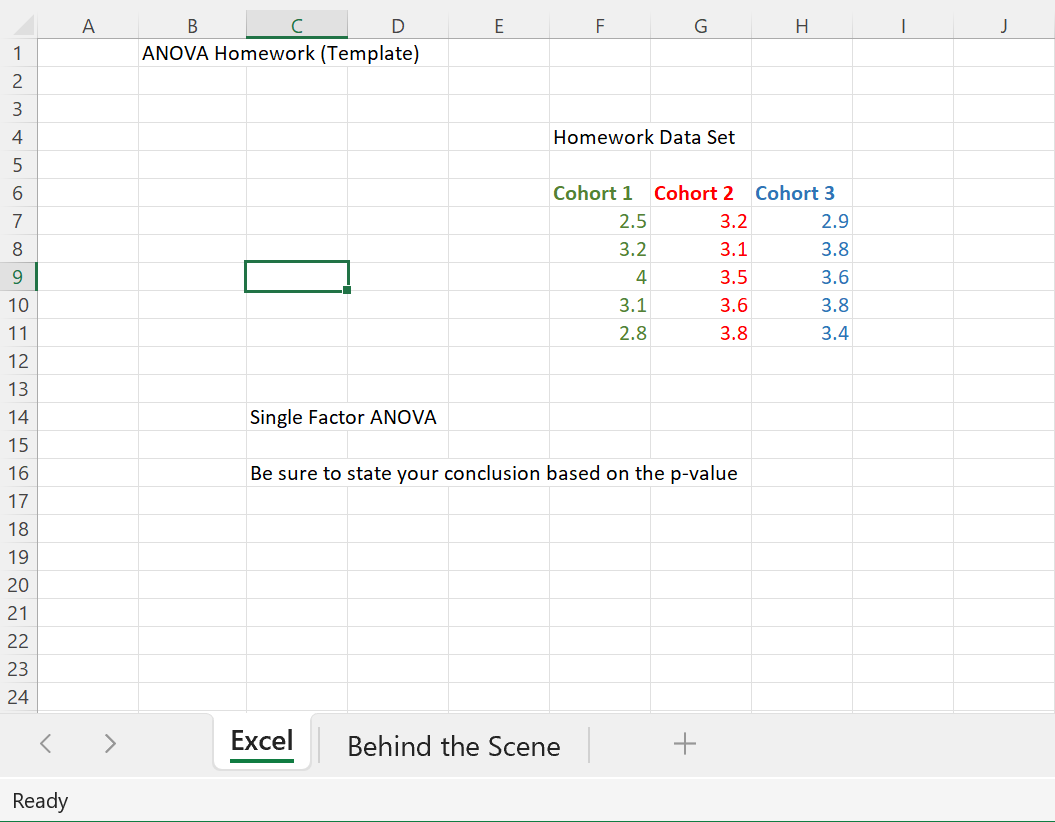Click the selected cell C9

click(x=297, y=276)
